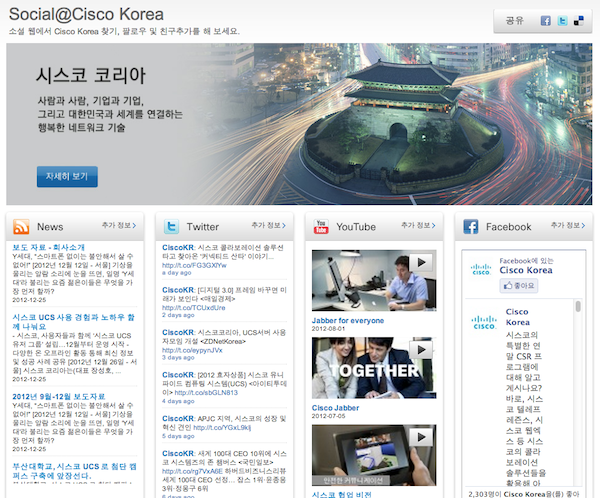Open tweet link t.co/rg7VxA6E
Viewport: 600px width, 498px height.
[x=193, y=471]
